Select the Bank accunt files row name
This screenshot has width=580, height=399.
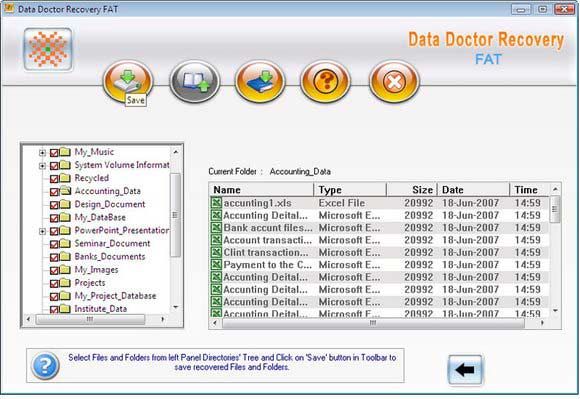tap(268, 228)
